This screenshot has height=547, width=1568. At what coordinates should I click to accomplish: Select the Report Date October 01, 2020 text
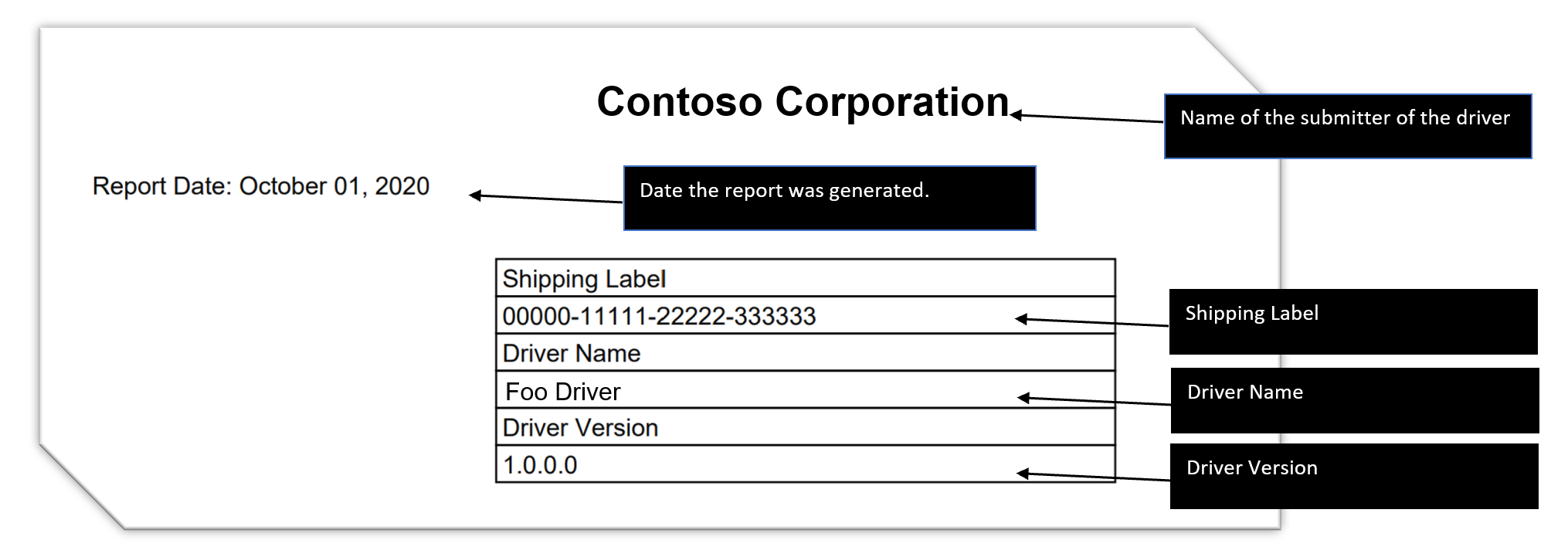[261, 186]
